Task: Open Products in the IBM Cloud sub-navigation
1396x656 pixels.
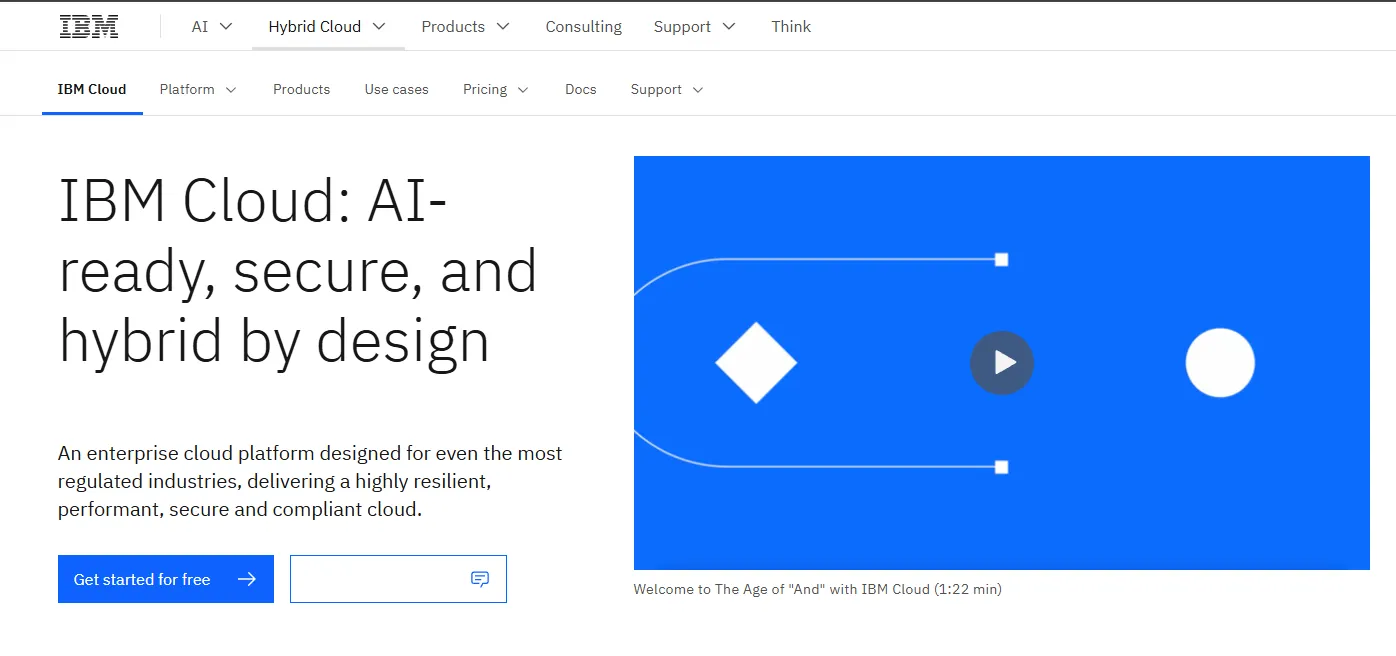Action: pos(301,90)
